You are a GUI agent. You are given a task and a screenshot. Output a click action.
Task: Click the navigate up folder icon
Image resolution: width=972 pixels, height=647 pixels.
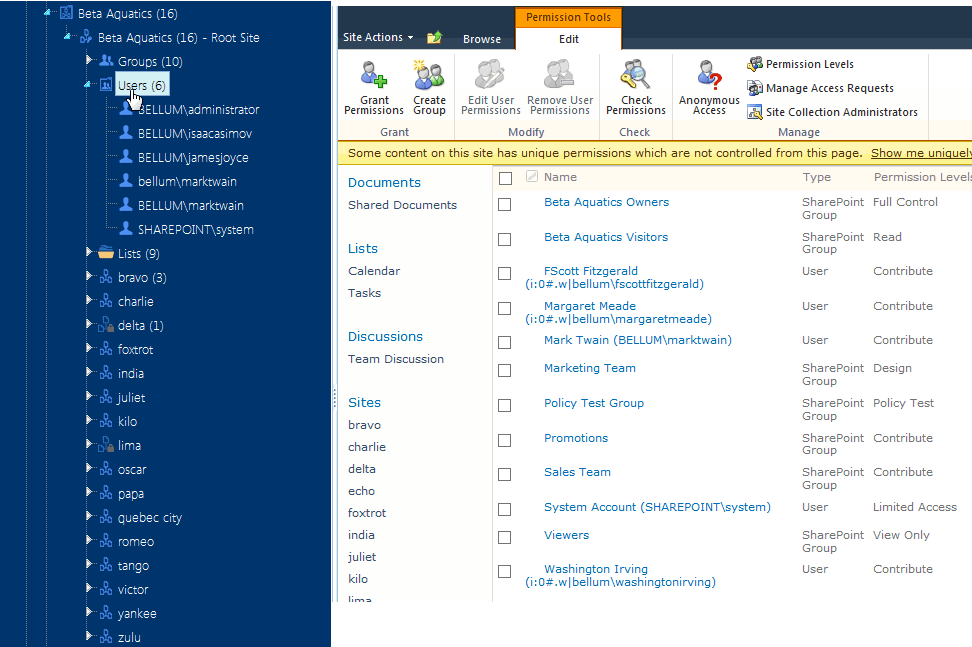[x=434, y=38]
